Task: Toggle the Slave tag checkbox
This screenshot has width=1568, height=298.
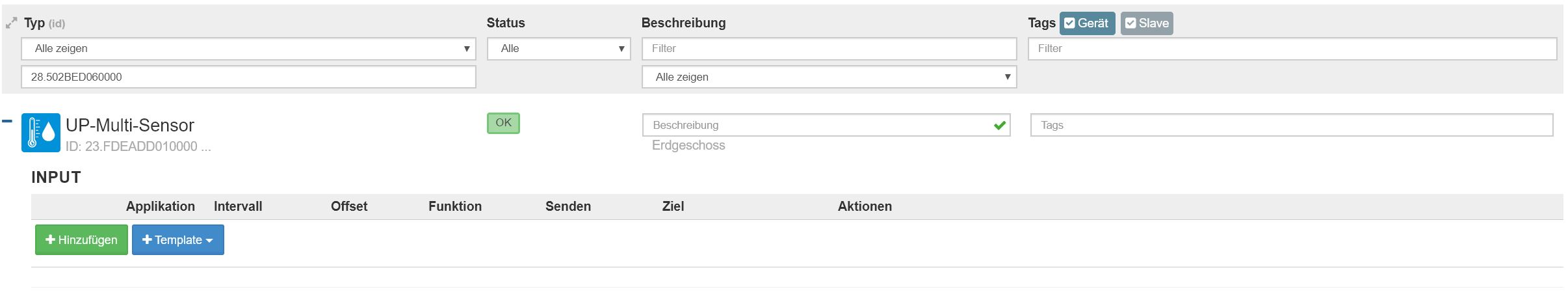Action: tap(1147, 23)
